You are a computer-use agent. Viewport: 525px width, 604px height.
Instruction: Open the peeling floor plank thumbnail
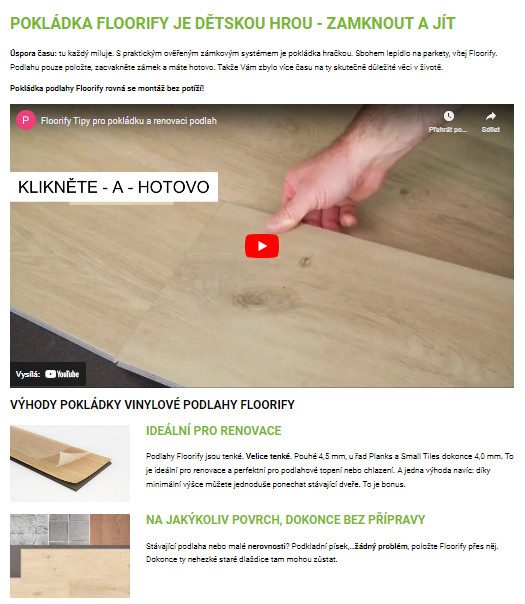point(70,463)
